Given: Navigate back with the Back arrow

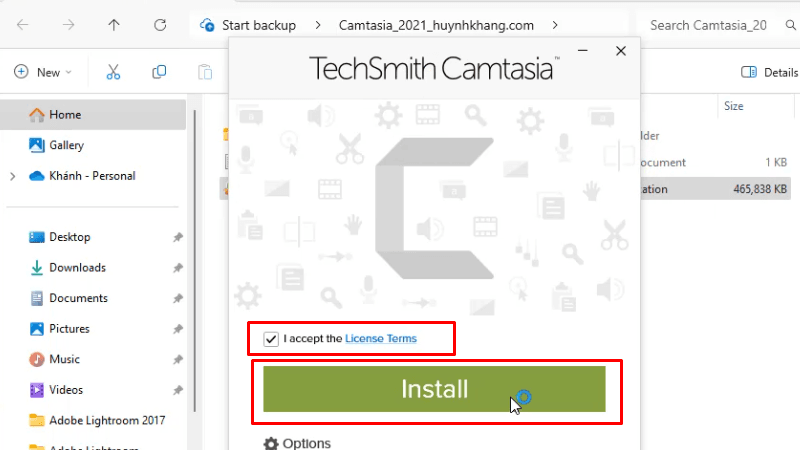Looking at the screenshot, I should [22, 24].
